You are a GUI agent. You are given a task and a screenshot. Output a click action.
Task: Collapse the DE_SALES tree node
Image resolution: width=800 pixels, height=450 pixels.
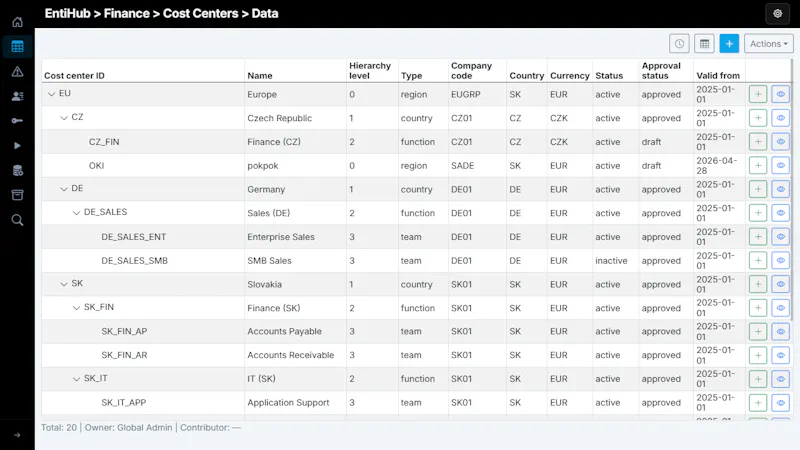click(76, 213)
